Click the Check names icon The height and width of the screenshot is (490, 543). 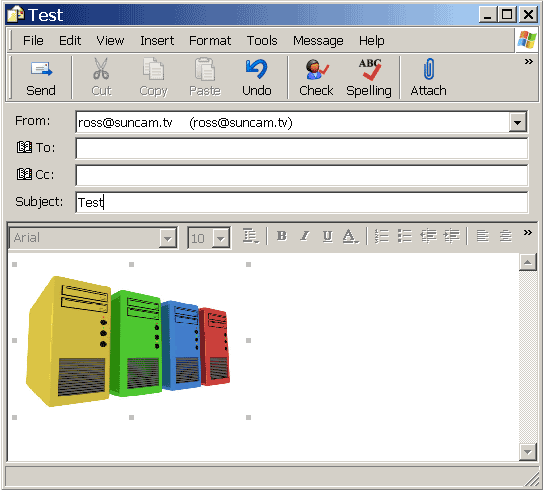[316, 69]
